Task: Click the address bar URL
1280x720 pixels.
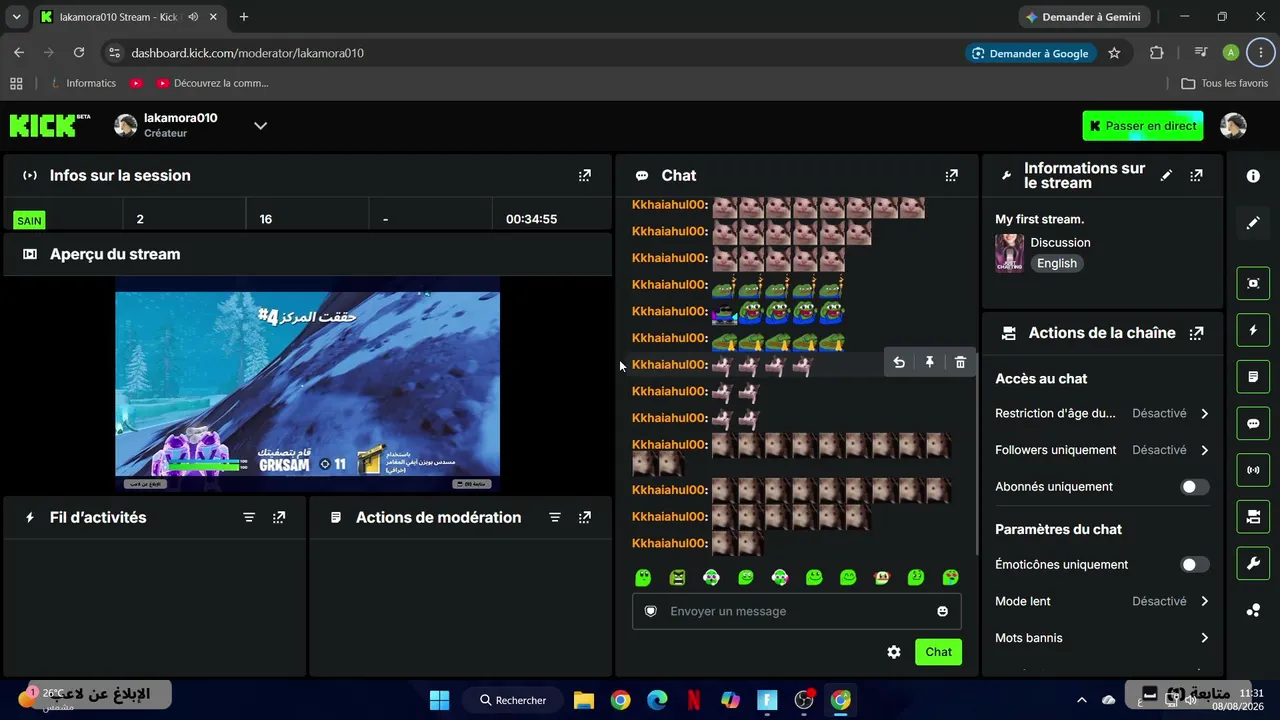Action: tap(248, 53)
